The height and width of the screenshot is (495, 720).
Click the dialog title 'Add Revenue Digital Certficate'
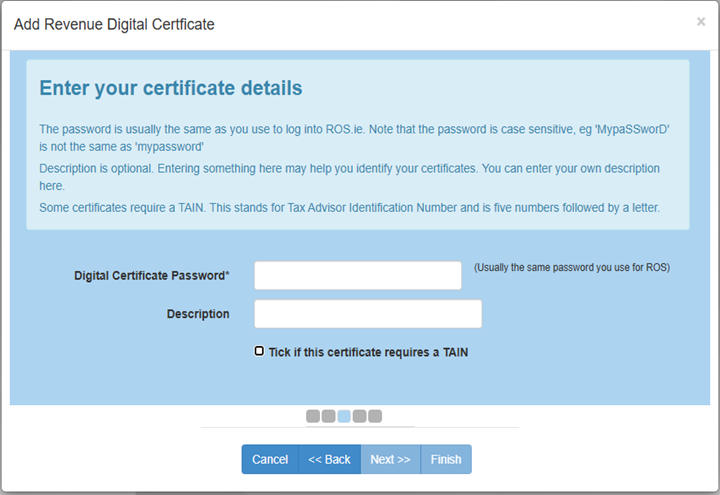pos(114,23)
